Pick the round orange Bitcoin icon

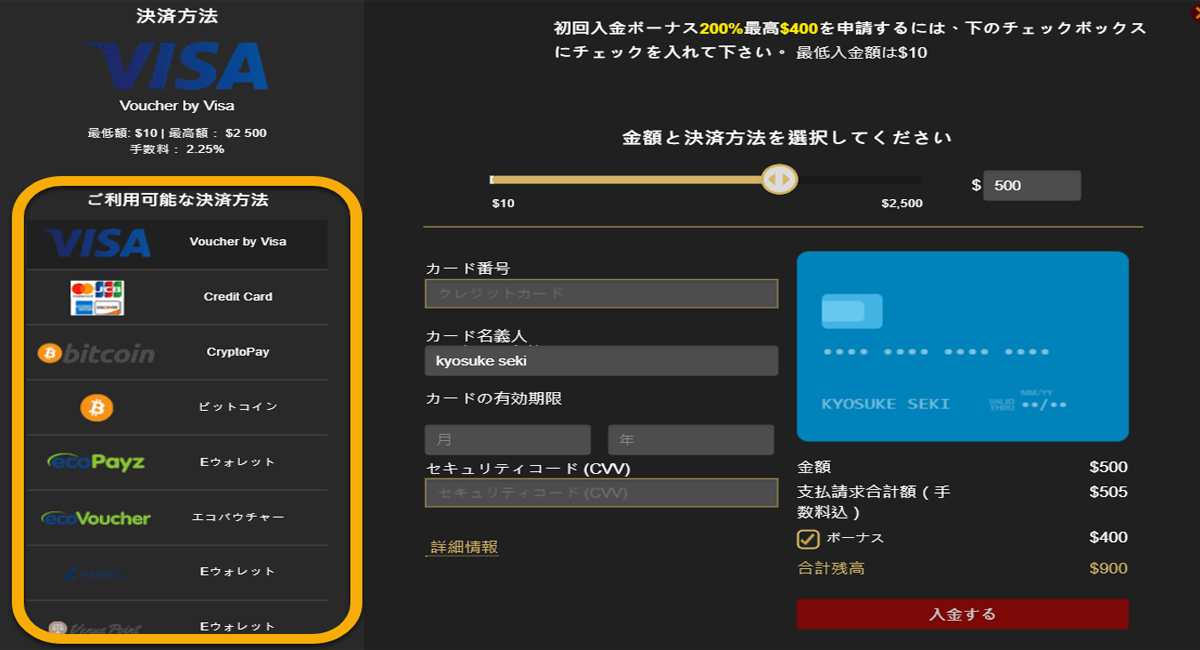tap(97, 407)
